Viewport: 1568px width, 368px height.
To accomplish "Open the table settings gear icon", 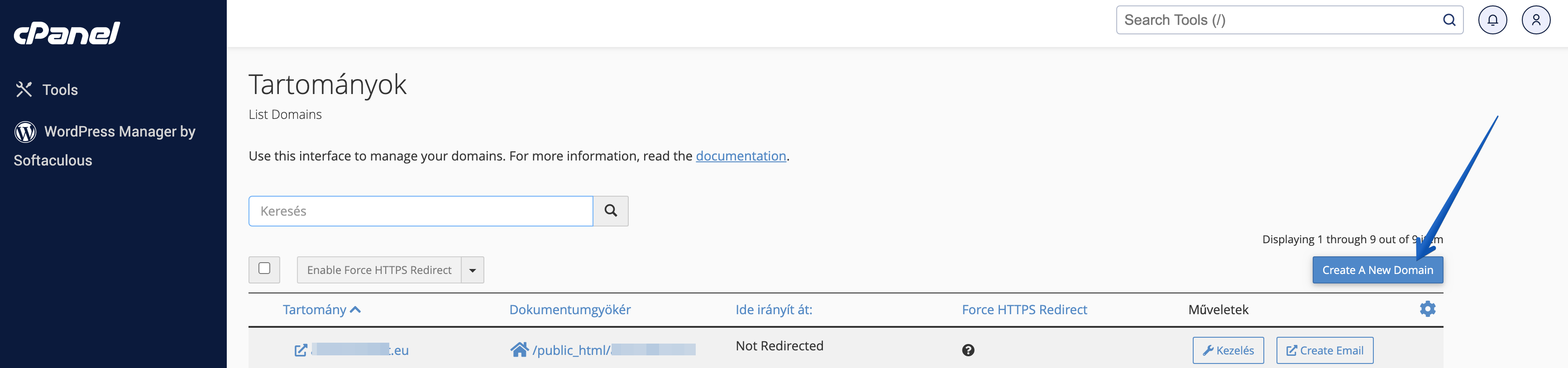I will [x=1427, y=309].
